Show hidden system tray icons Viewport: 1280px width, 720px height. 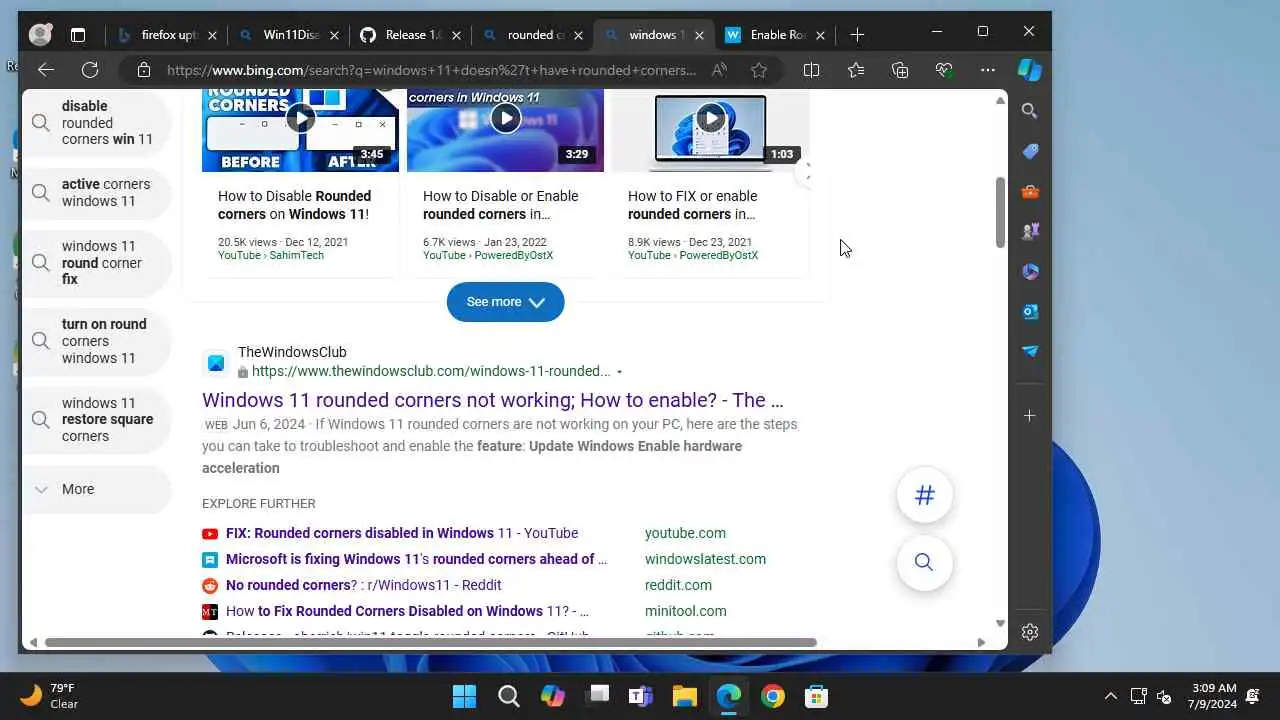pyautogui.click(x=1110, y=696)
